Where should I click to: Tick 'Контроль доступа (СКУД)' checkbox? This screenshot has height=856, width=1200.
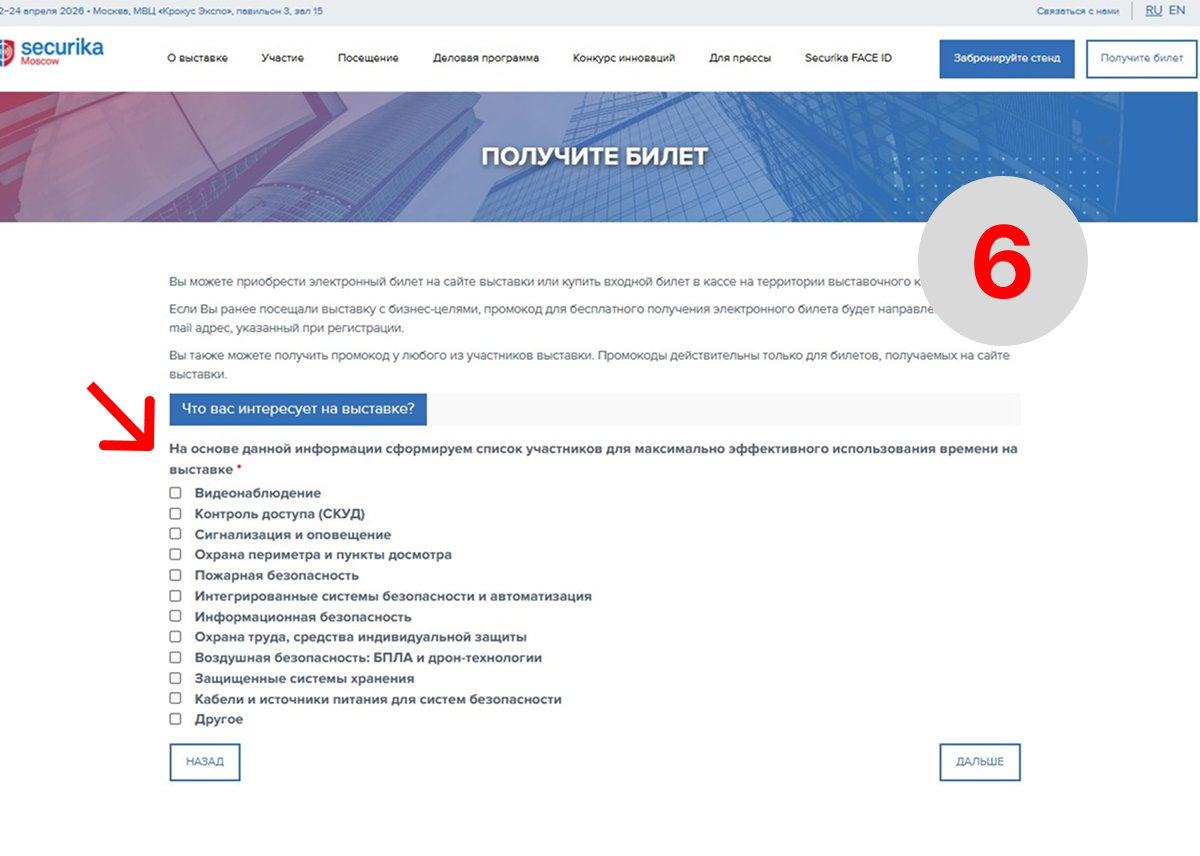(176, 514)
